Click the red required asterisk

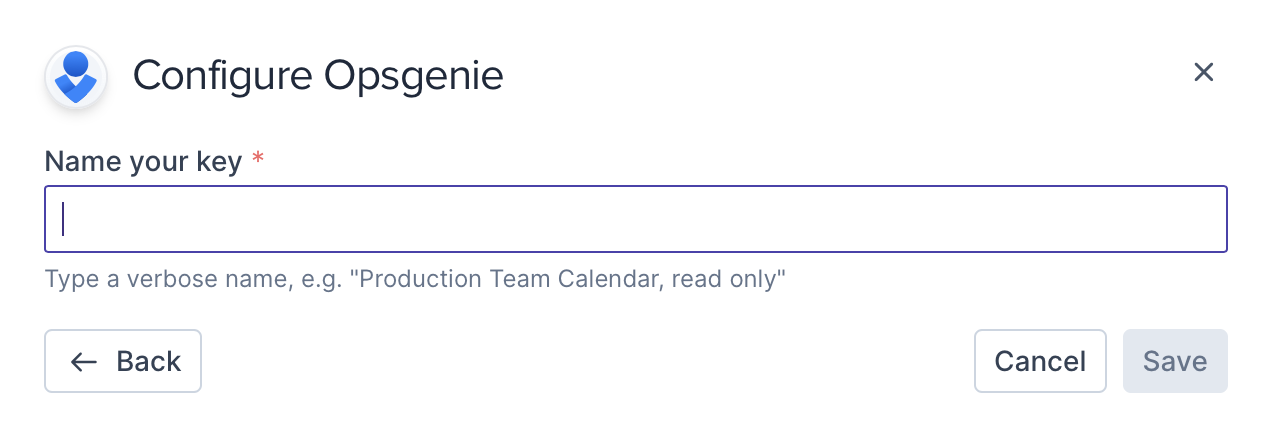pos(258,160)
